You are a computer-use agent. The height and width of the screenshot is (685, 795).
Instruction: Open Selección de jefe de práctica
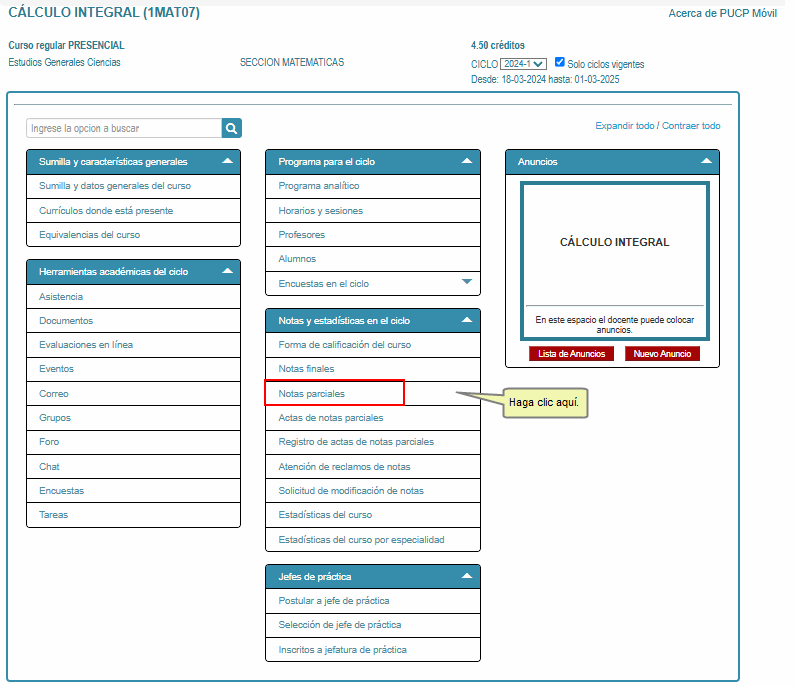[x=373, y=625]
